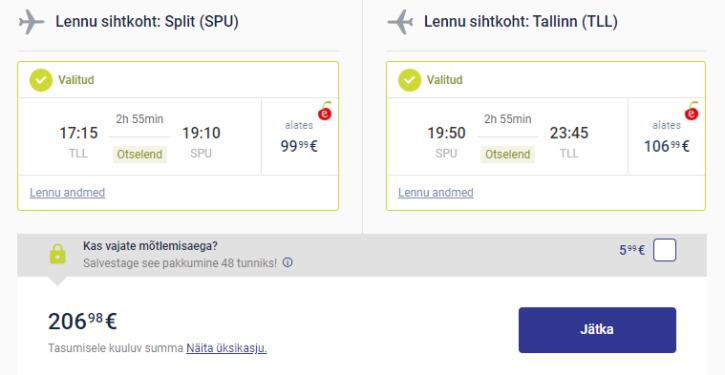
Task: Click the airplane icon next to Split (SPU)
Action: coord(31,22)
